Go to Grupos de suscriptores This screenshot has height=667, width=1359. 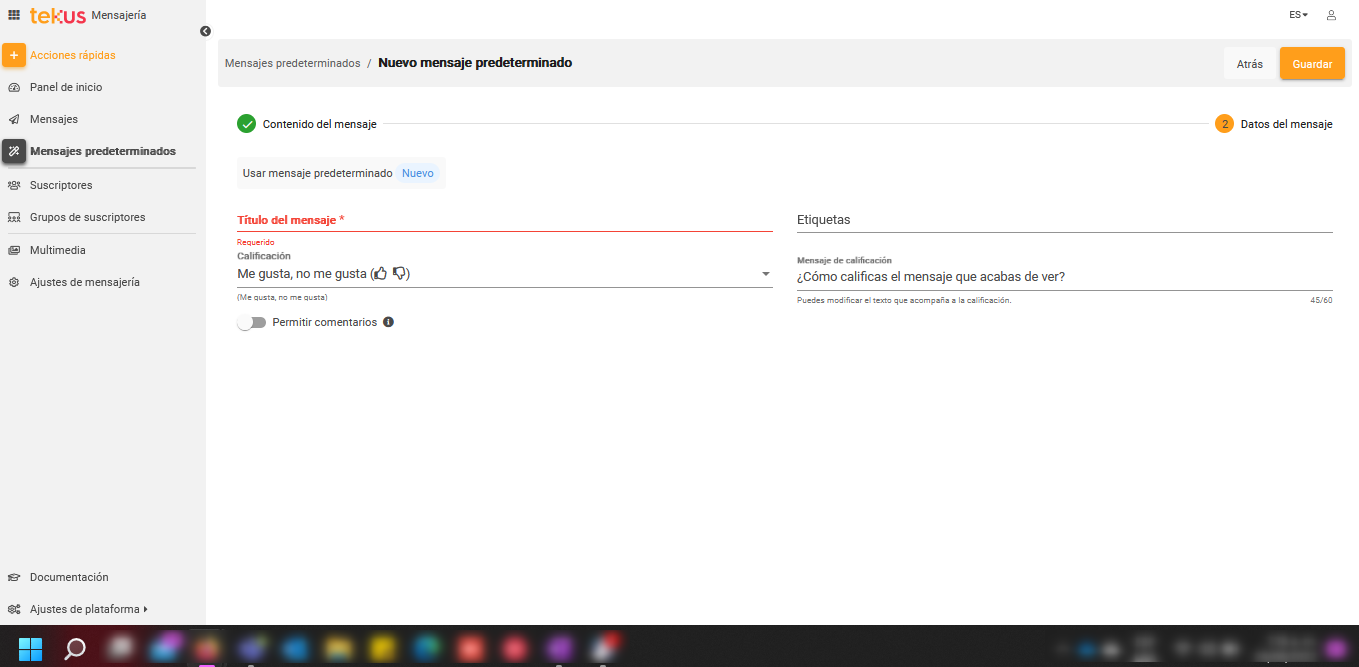point(87,217)
